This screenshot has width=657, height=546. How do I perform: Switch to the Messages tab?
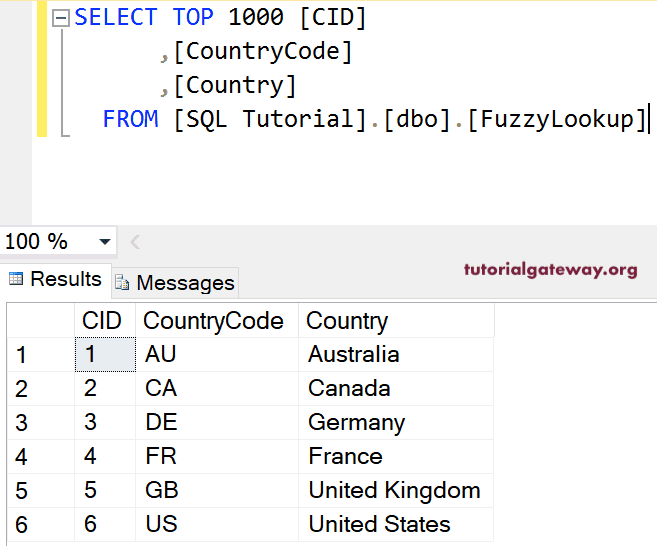point(175,283)
